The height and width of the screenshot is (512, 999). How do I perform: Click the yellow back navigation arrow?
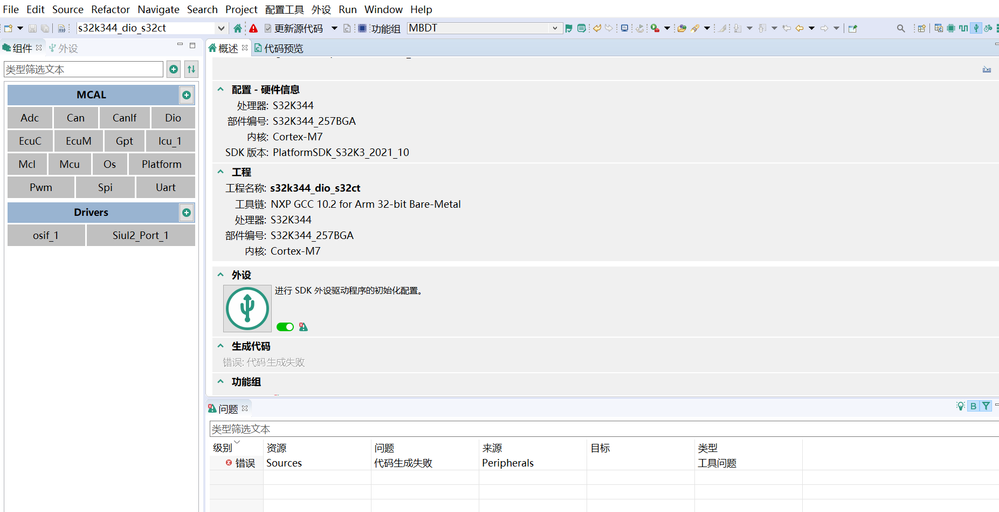[799, 28]
